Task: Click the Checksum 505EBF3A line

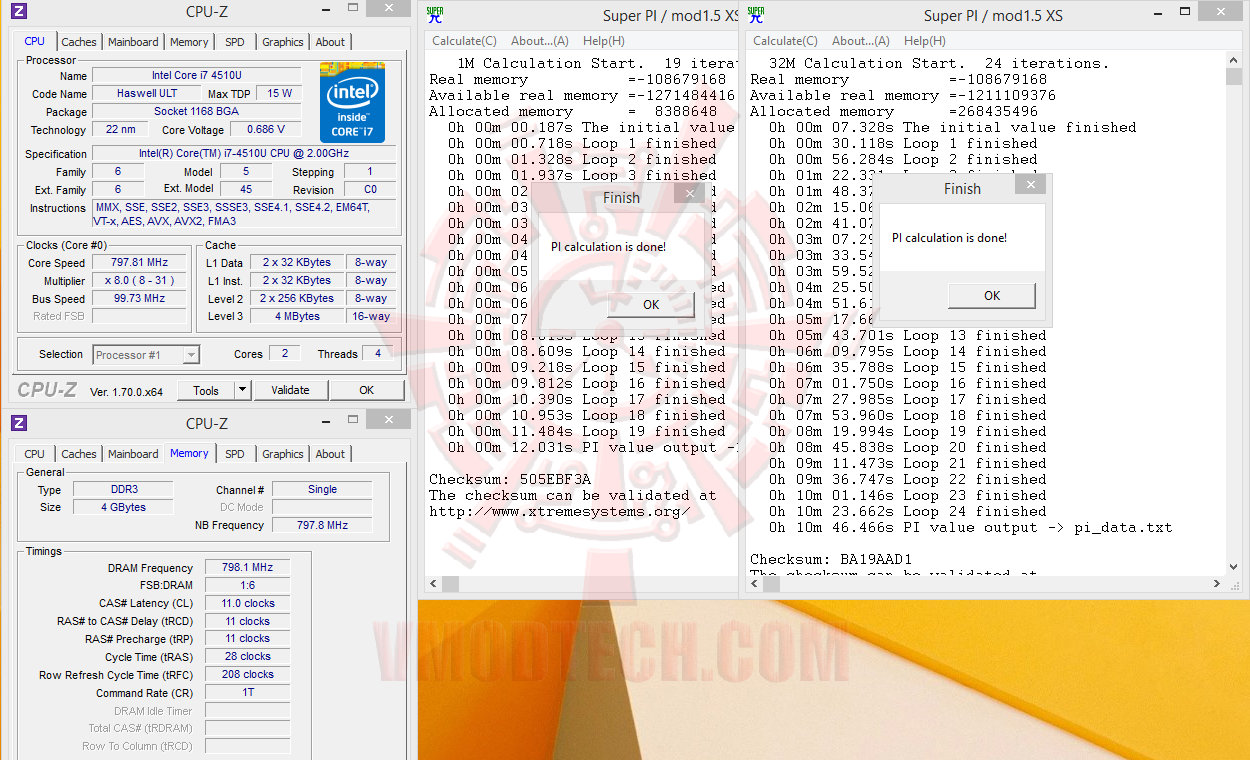Action: [511, 479]
